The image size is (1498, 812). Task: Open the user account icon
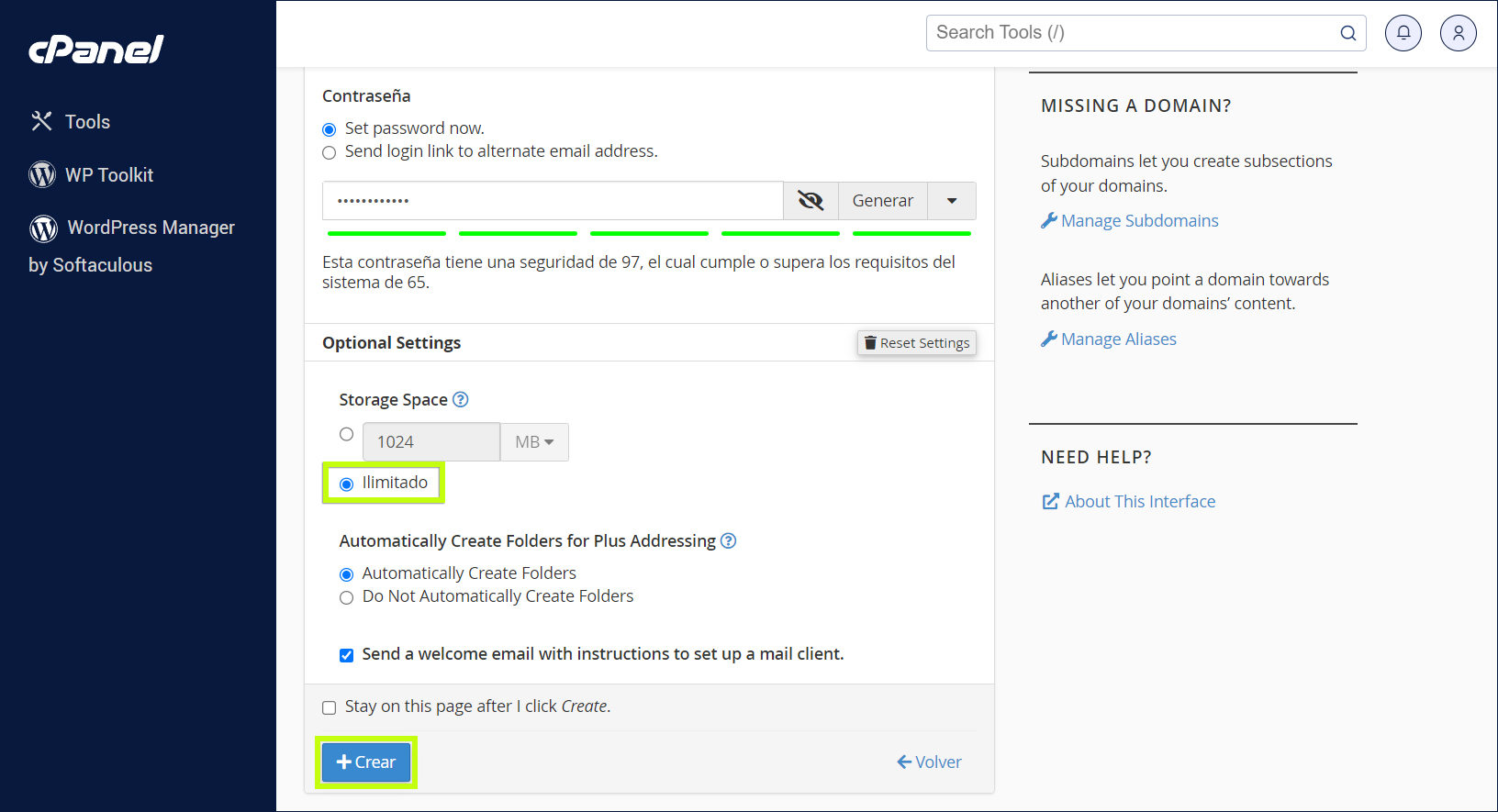point(1458,33)
